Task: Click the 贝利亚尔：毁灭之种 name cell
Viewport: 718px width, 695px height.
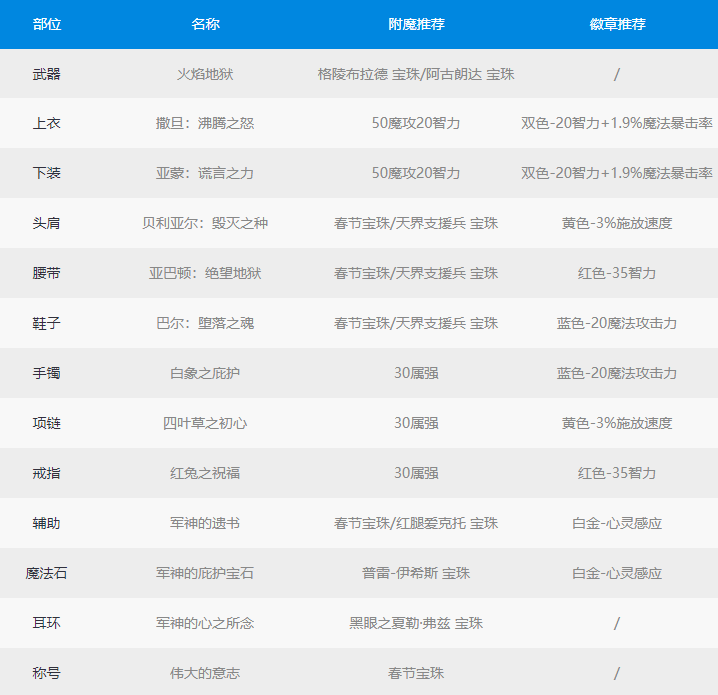Action: (x=205, y=223)
